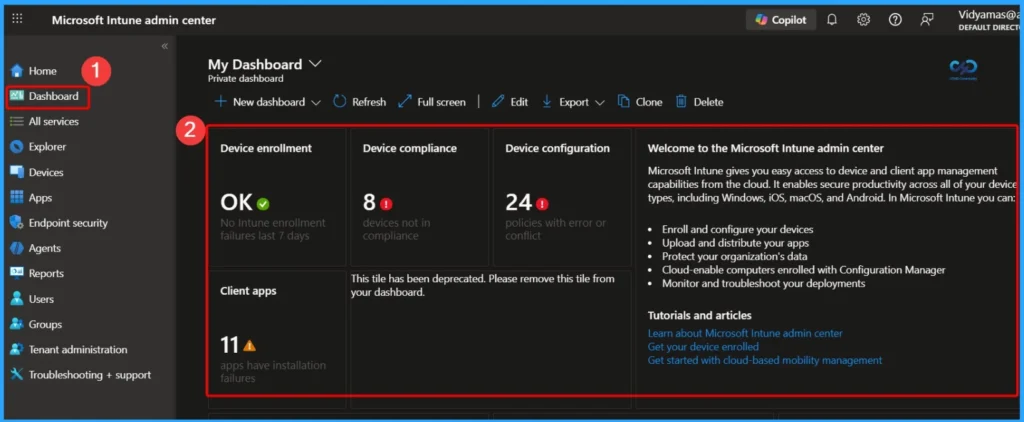Screen dimensions: 1024x422
Task: Click the Export button
Action: (x=564, y=102)
